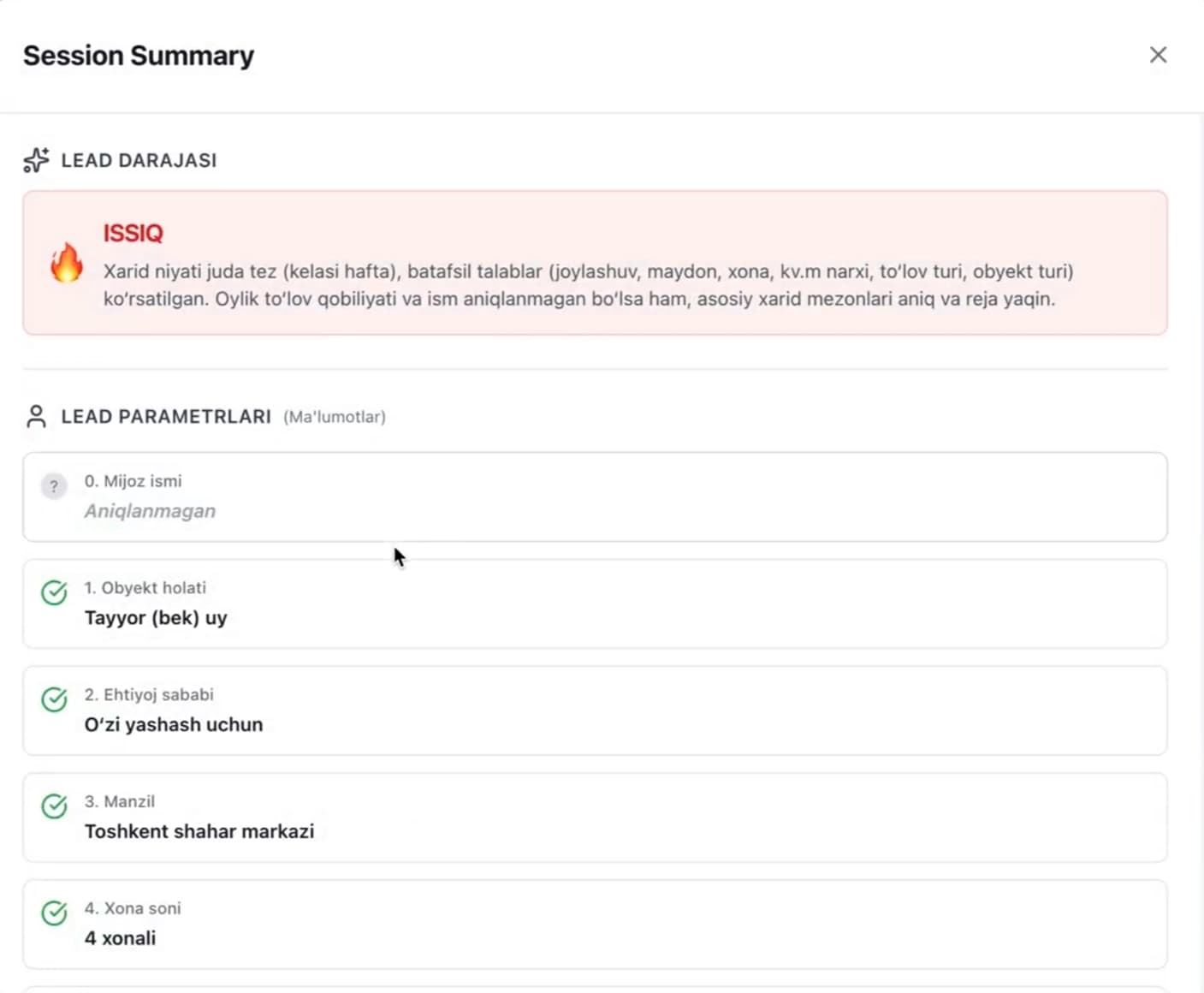
Task: Click the green checkmark beside Manzil
Action: coord(54,806)
